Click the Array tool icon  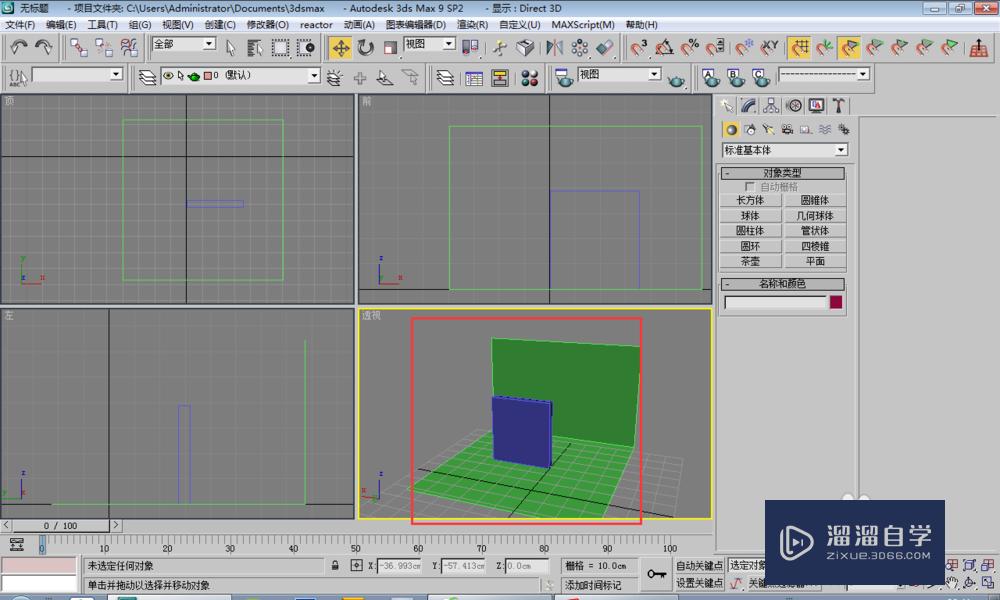click(579, 48)
